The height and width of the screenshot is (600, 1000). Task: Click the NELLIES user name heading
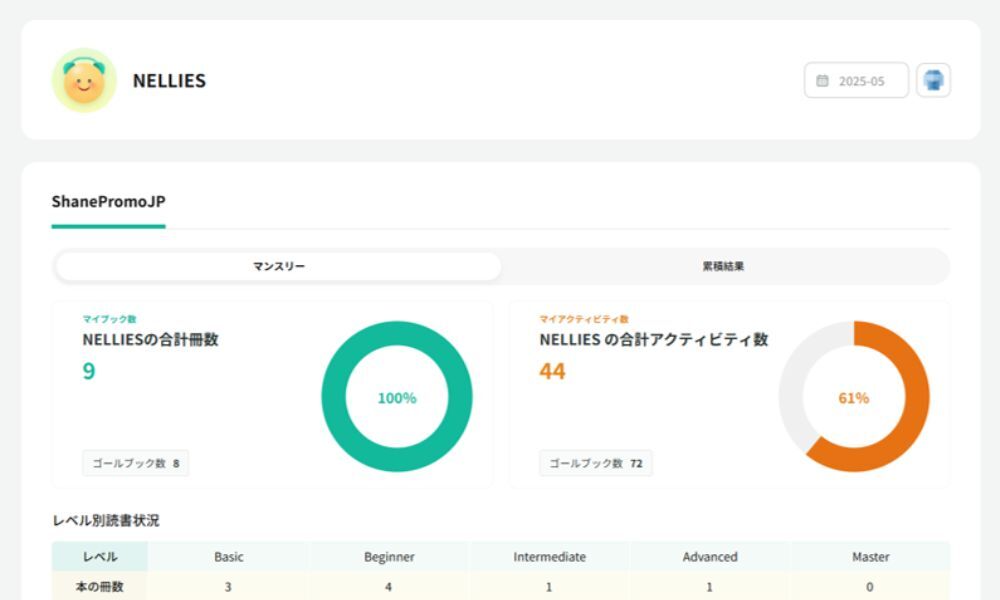point(169,81)
